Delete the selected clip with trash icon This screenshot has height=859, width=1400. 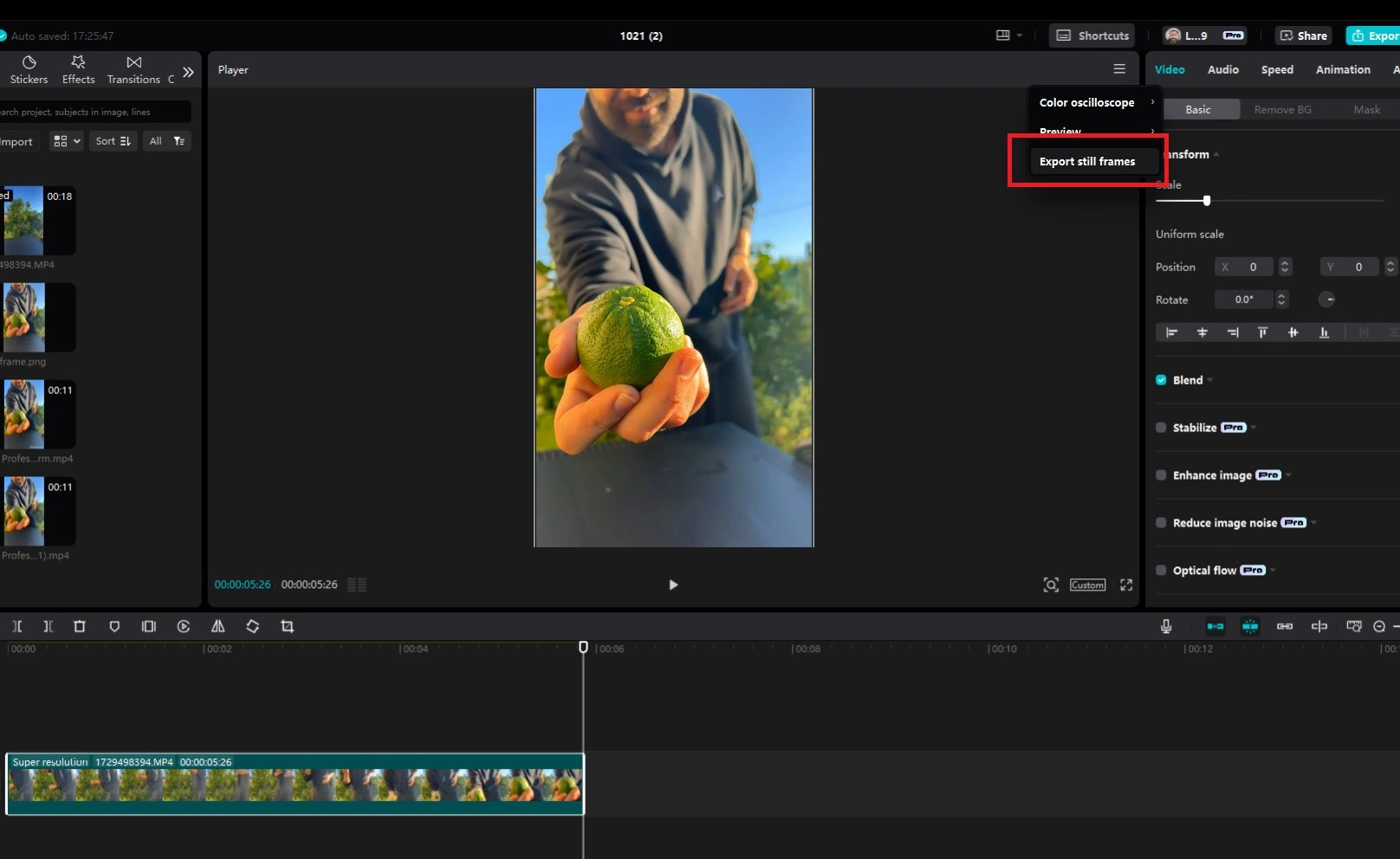pos(80,626)
